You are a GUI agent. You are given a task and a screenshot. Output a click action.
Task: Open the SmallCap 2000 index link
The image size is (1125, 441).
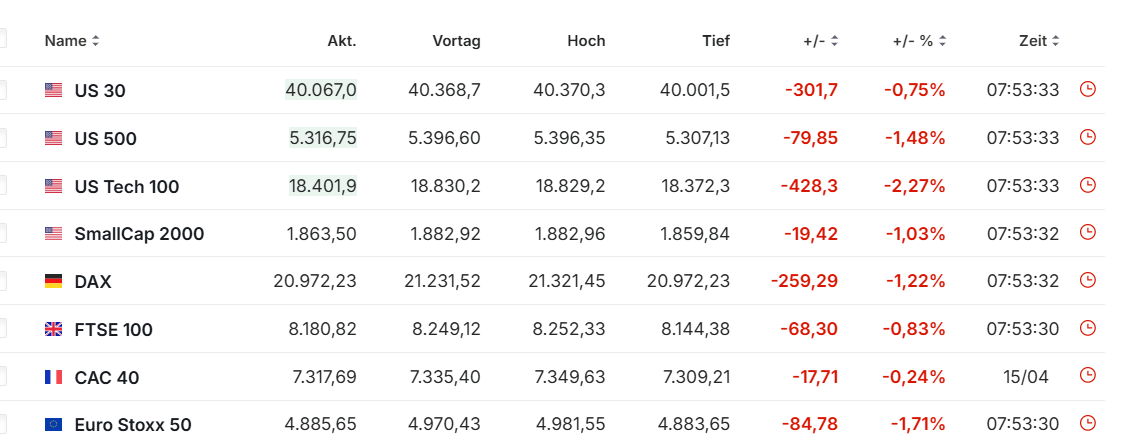tap(139, 234)
